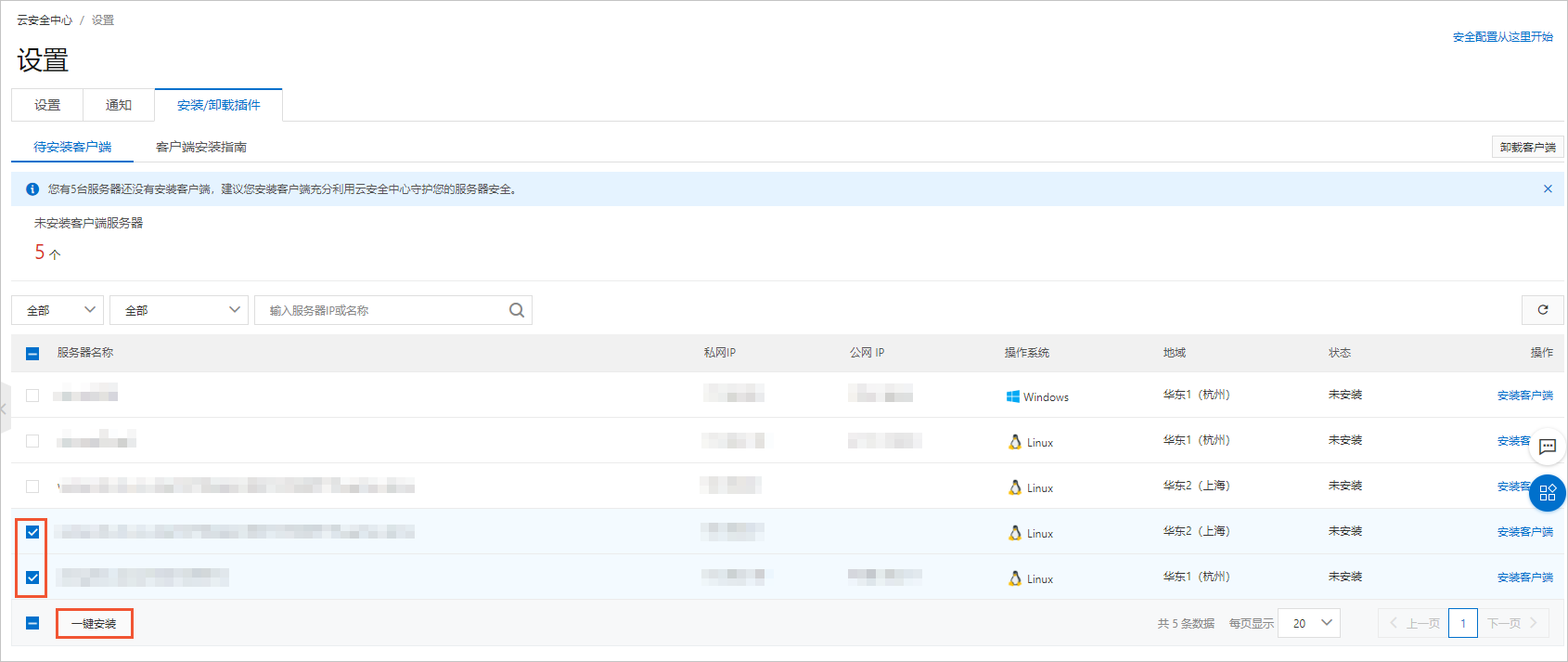Select page 1 in pagination
Screen dimensions: 1568x662
[1463, 623]
